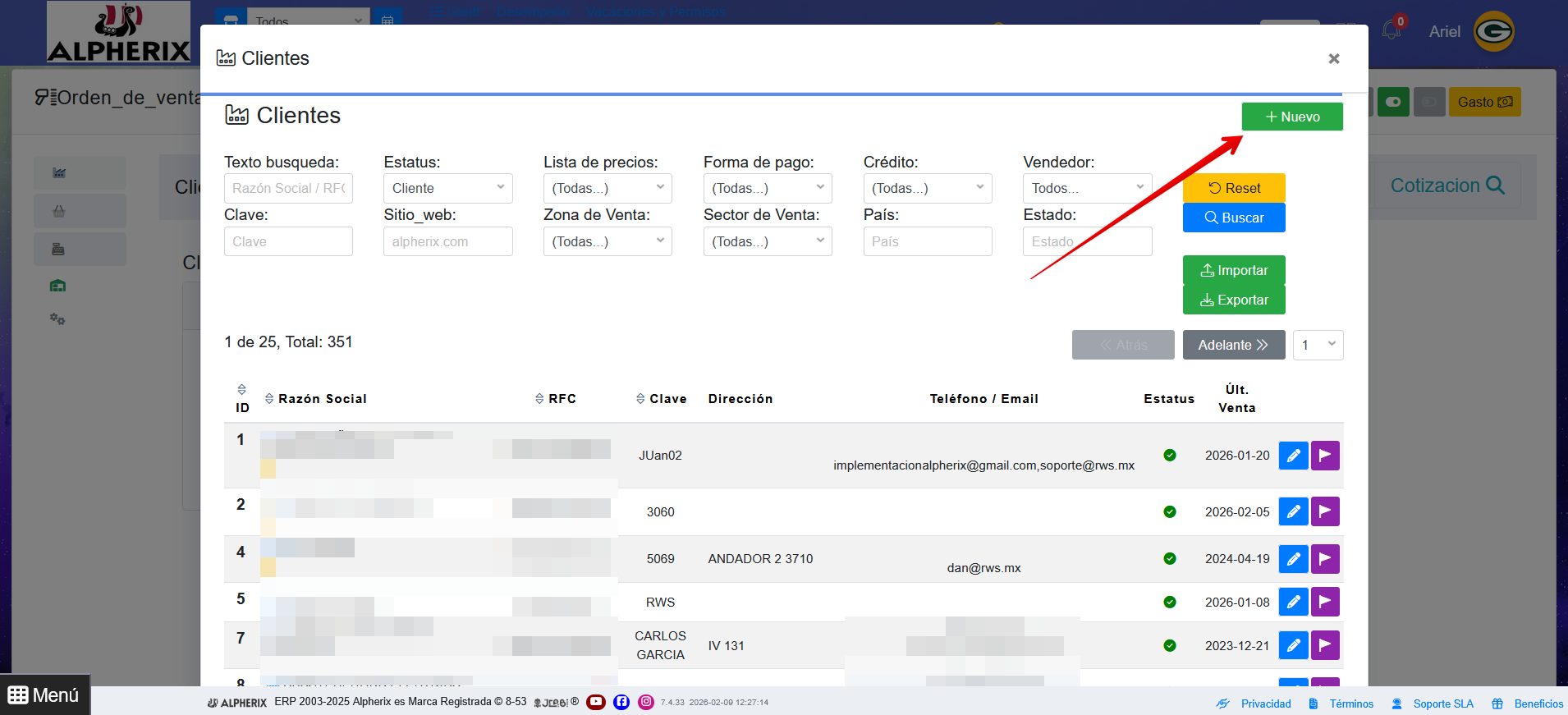Click the purple flag icon for client 2

point(1325,511)
